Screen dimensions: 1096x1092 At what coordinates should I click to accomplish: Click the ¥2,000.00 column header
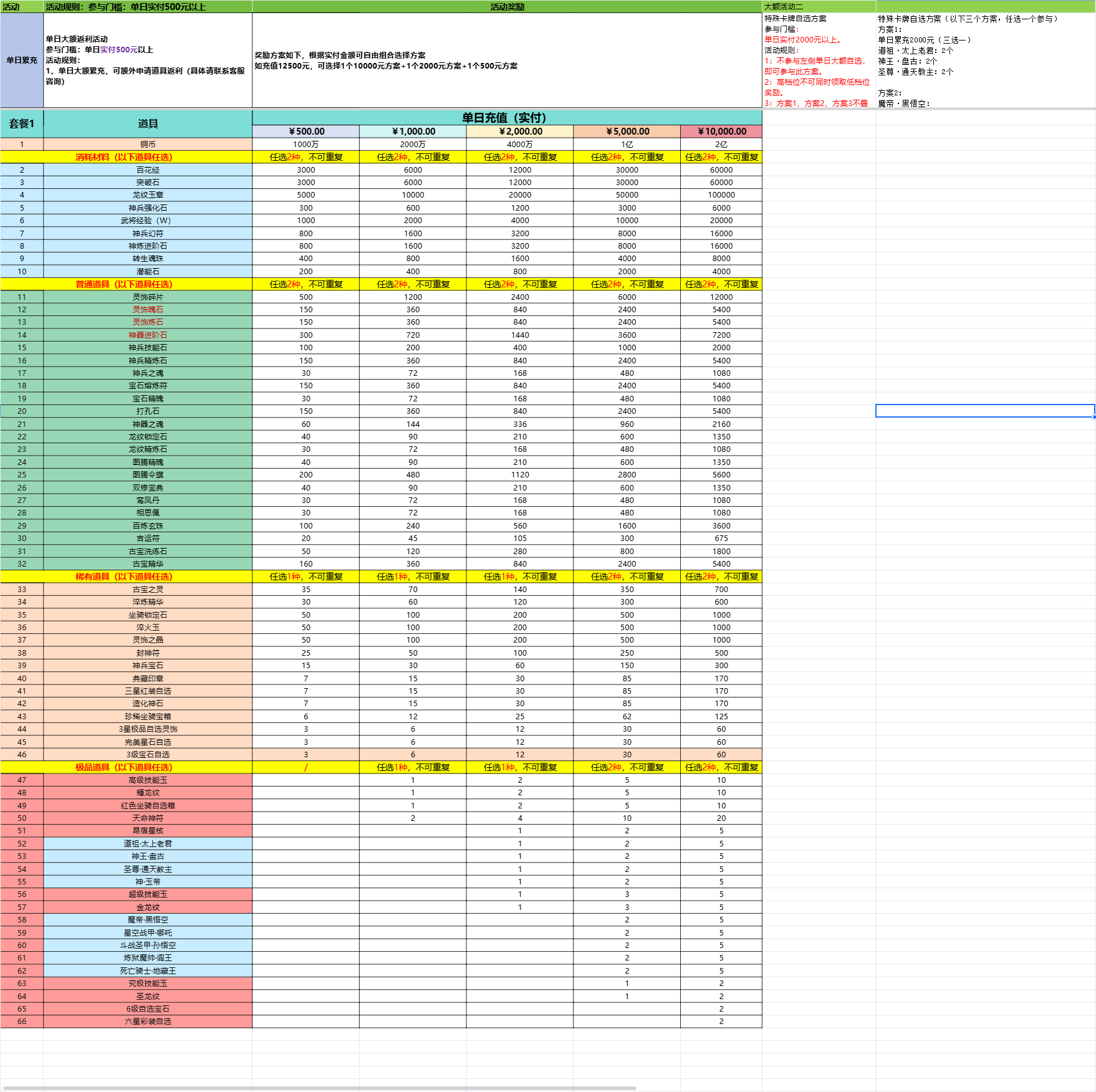(520, 132)
